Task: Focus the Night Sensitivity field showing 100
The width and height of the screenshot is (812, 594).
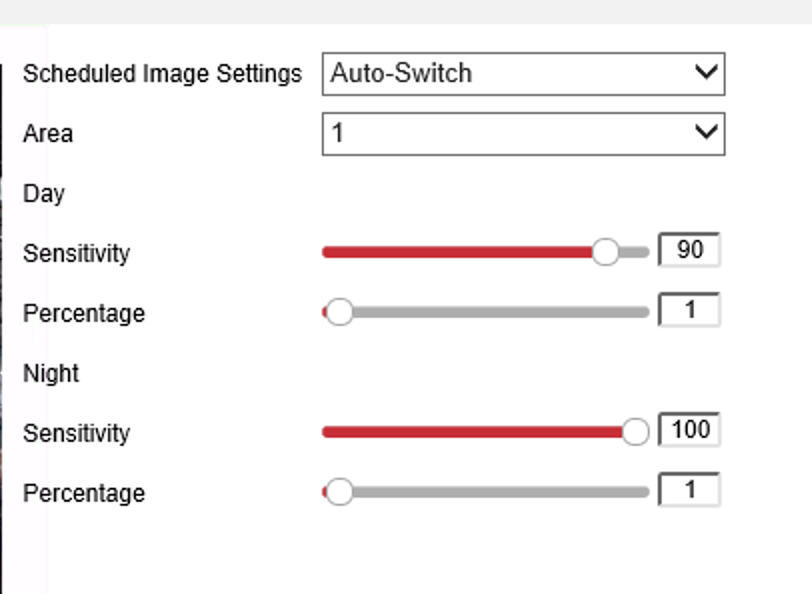Action: pyautogui.click(x=689, y=430)
